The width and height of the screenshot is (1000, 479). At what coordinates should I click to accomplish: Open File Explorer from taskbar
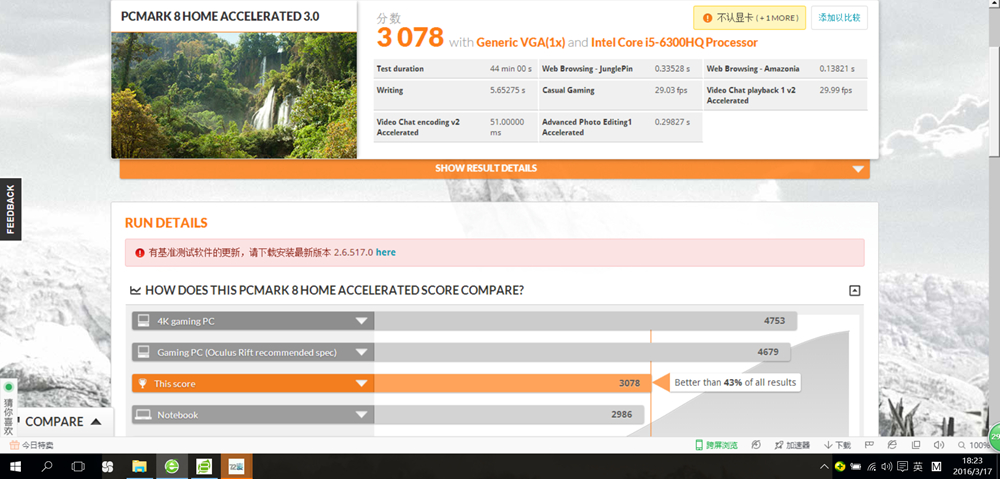(x=140, y=467)
